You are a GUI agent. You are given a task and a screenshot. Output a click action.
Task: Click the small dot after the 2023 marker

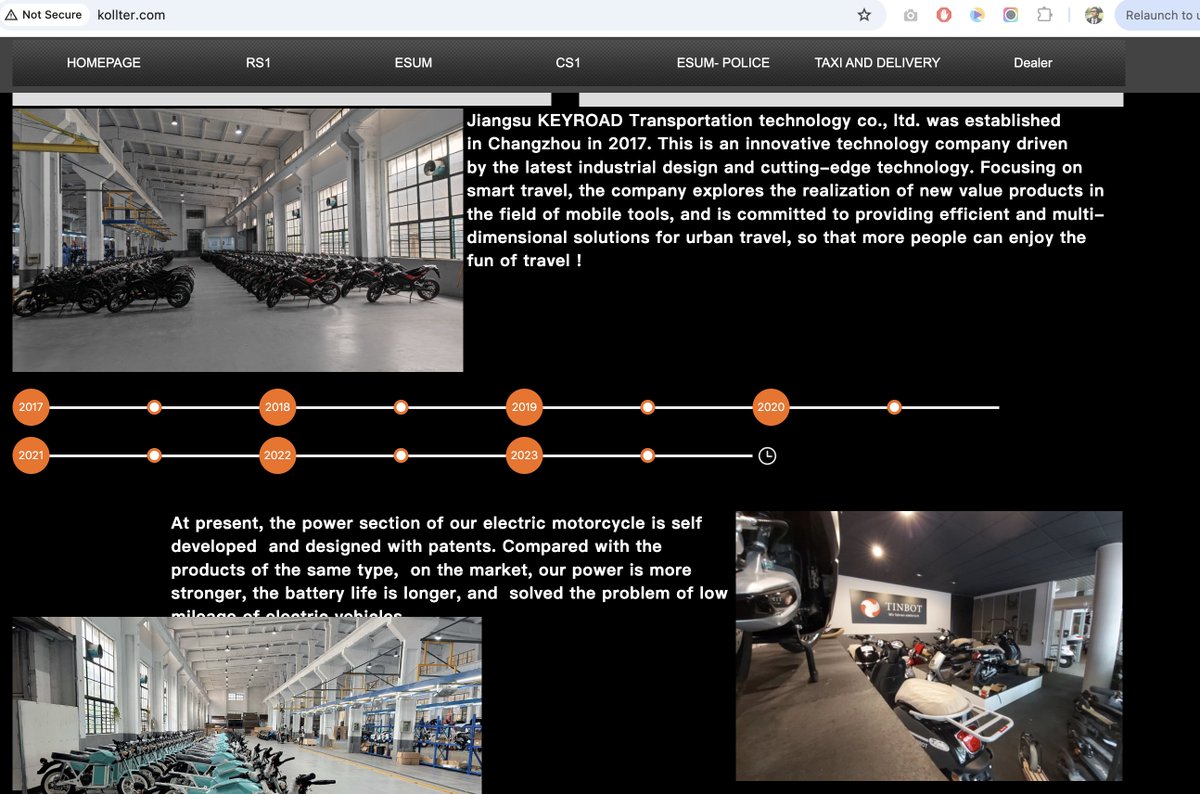tap(648, 455)
